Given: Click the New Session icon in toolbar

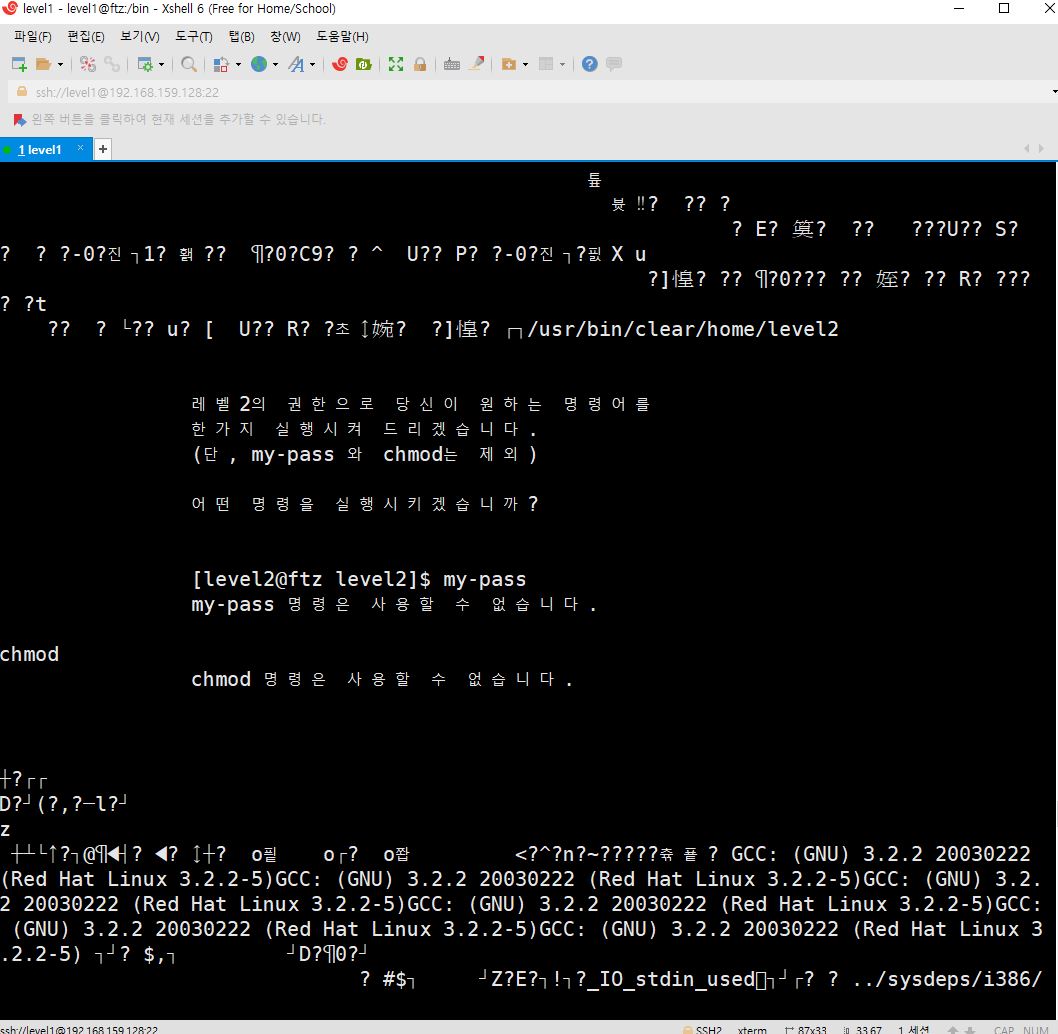Looking at the screenshot, I should pyautogui.click(x=19, y=64).
